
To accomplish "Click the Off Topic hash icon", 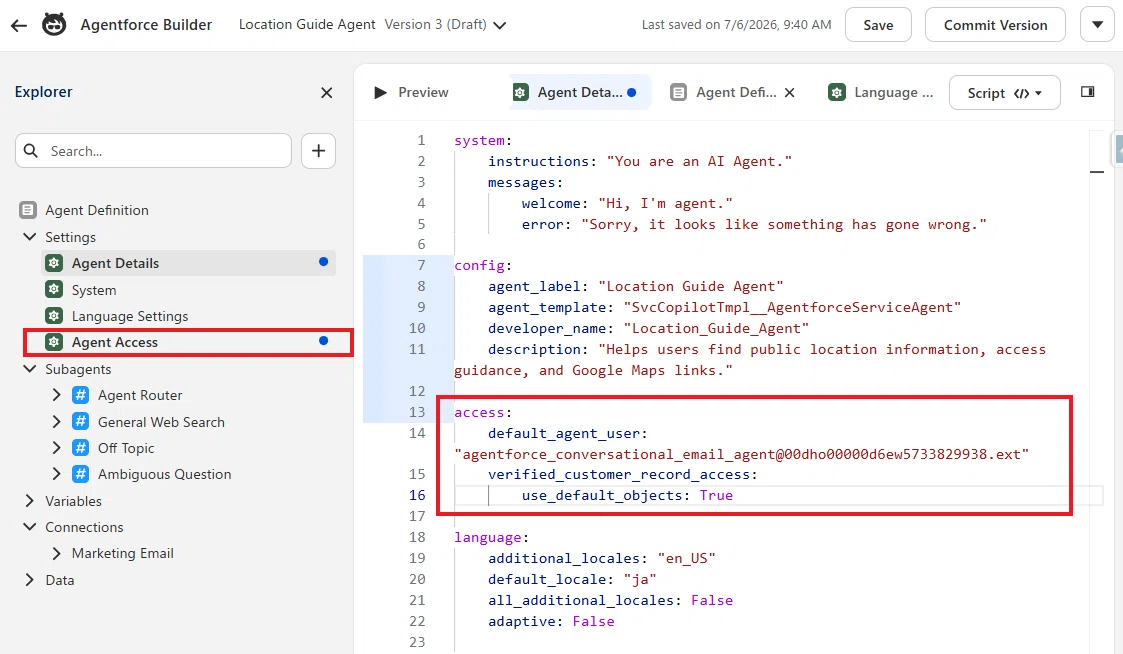I will pos(81,448).
